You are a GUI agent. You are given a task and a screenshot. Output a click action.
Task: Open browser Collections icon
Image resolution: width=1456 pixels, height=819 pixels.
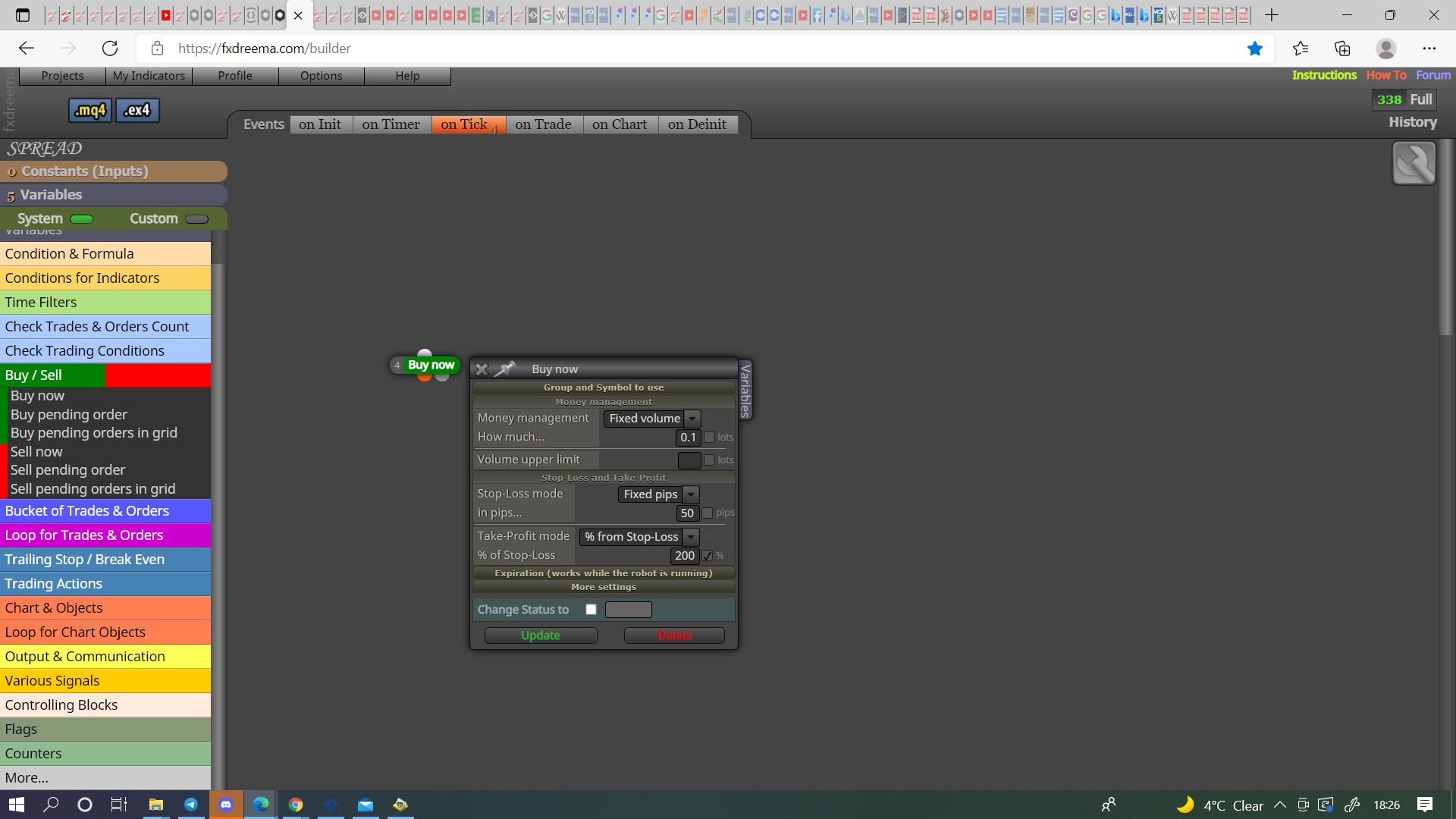click(1342, 49)
